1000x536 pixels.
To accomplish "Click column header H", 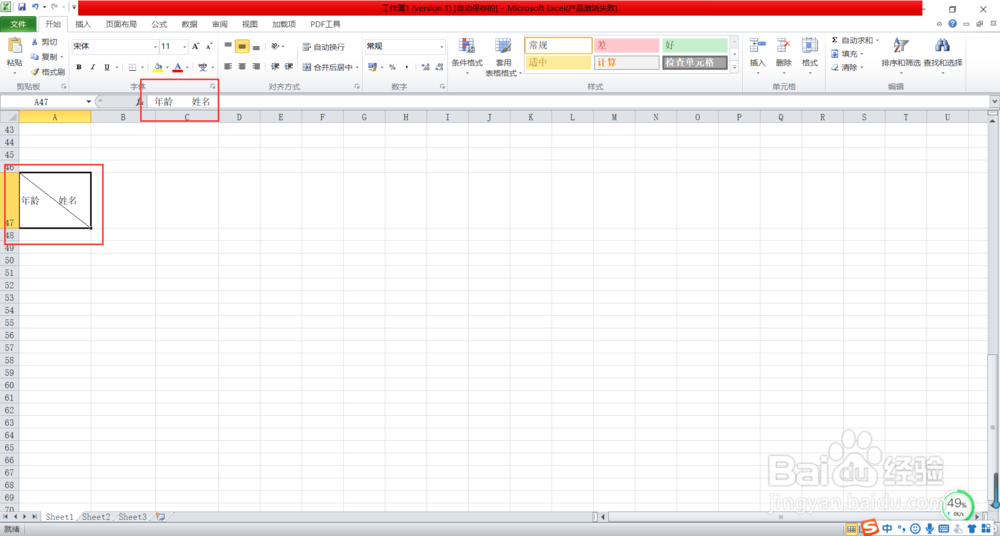I will (x=406, y=117).
